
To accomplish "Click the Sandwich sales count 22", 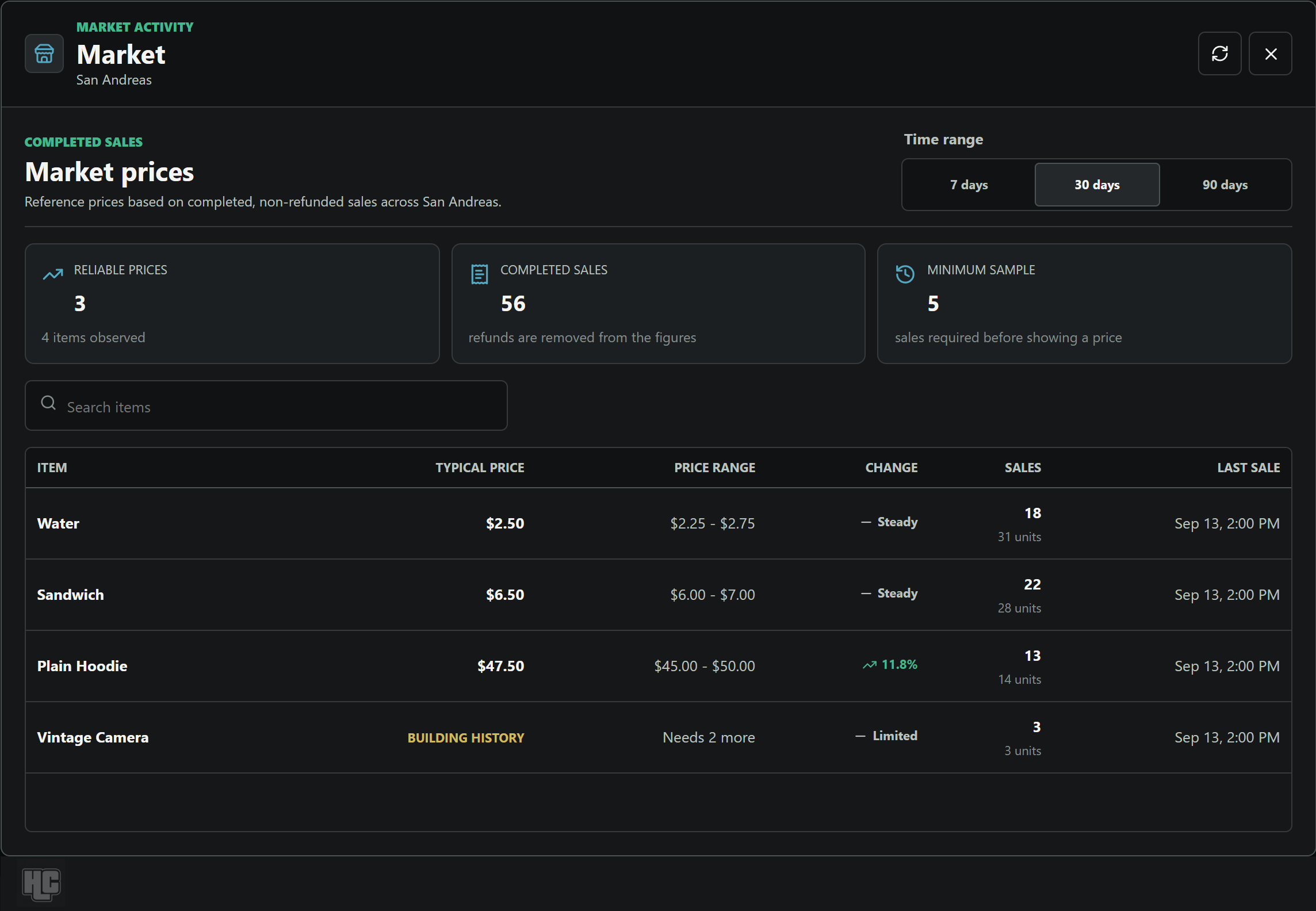I will pyautogui.click(x=1032, y=584).
